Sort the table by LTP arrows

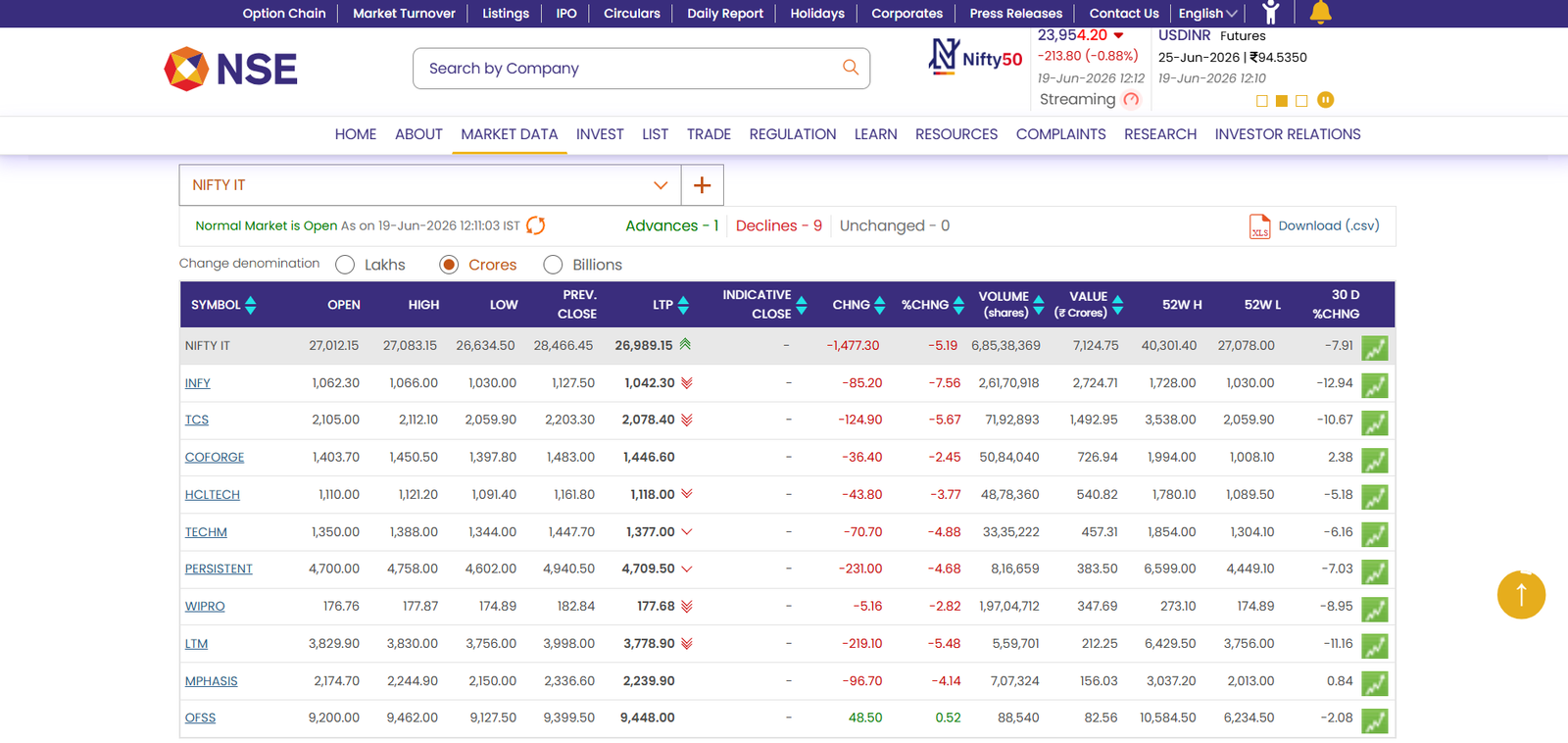click(683, 305)
